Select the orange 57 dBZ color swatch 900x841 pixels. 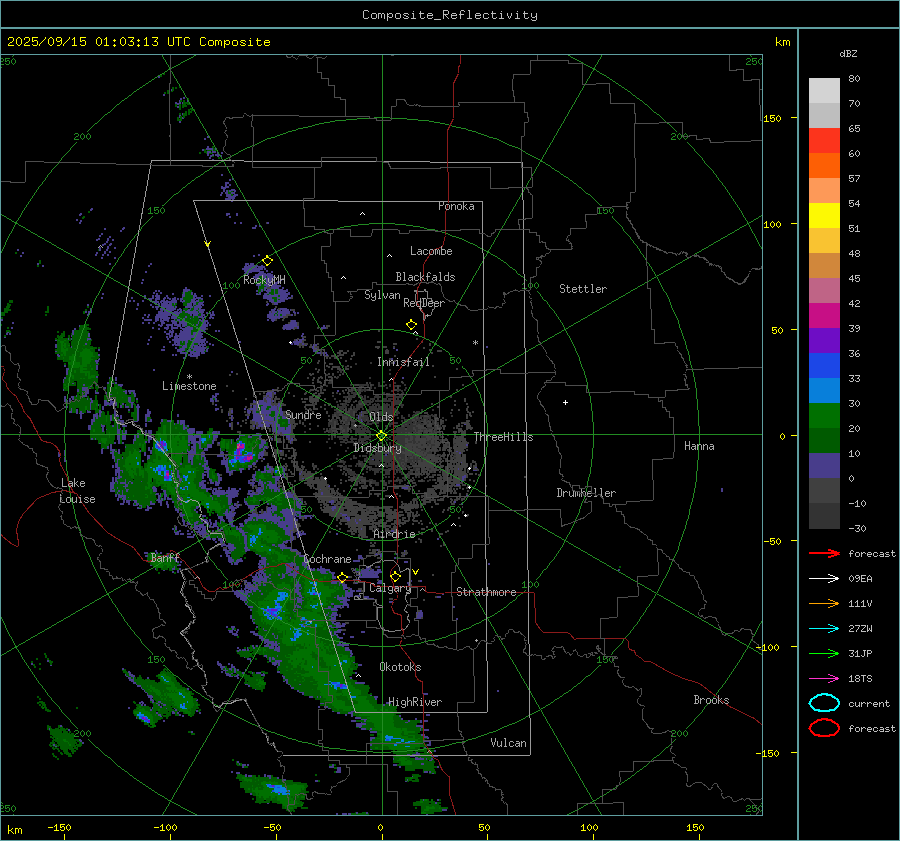pos(824,165)
